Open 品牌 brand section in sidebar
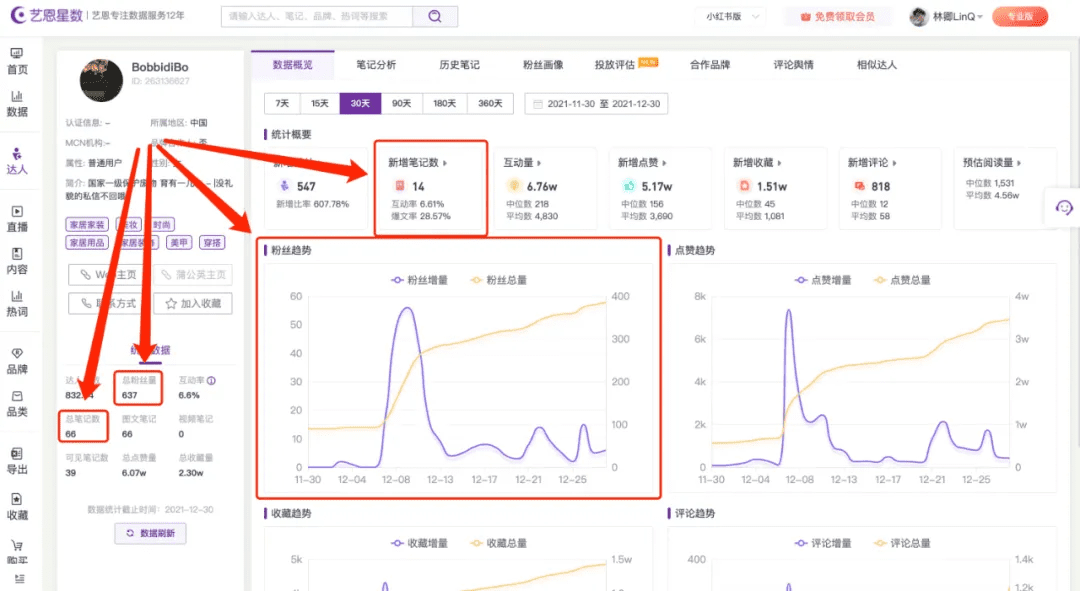1080x591 pixels. coord(17,361)
